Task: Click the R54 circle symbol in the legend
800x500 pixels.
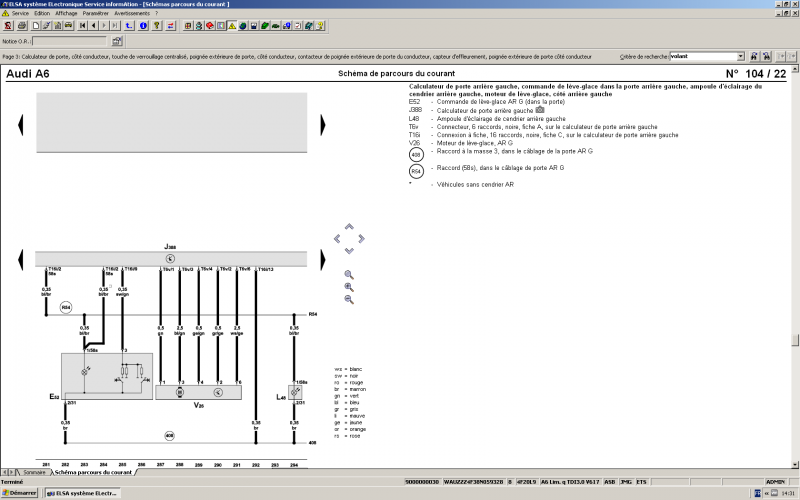Action: 416,171
